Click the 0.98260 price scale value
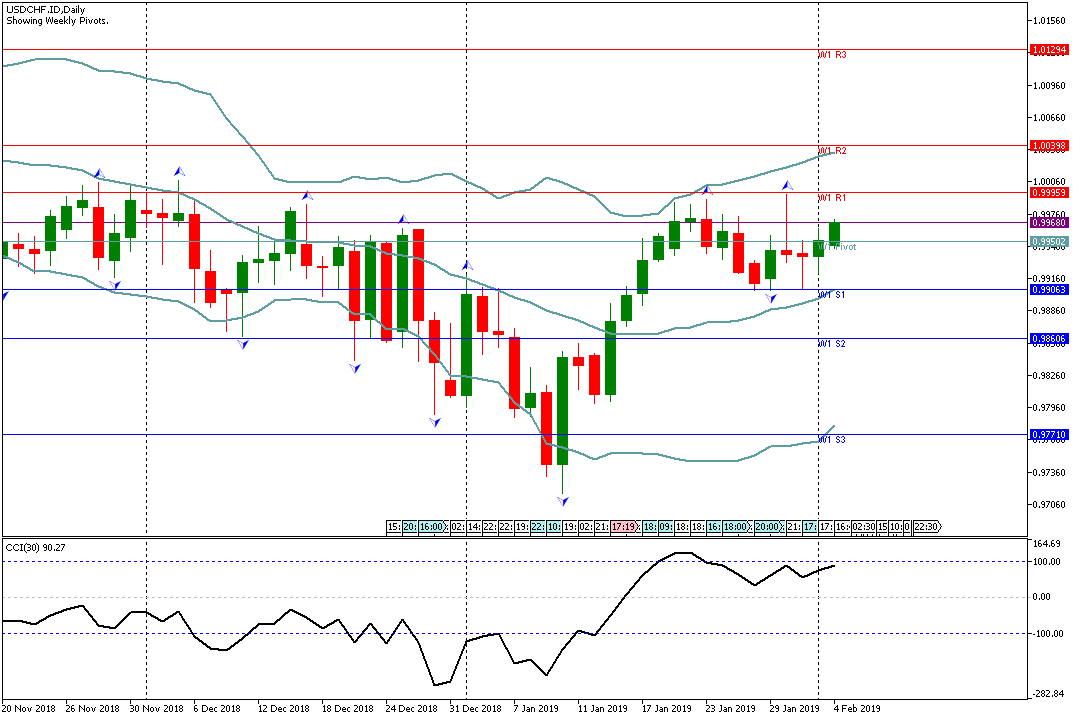Image resolution: width=1080 pixels, height=720 pixels. click(1049, 376)
